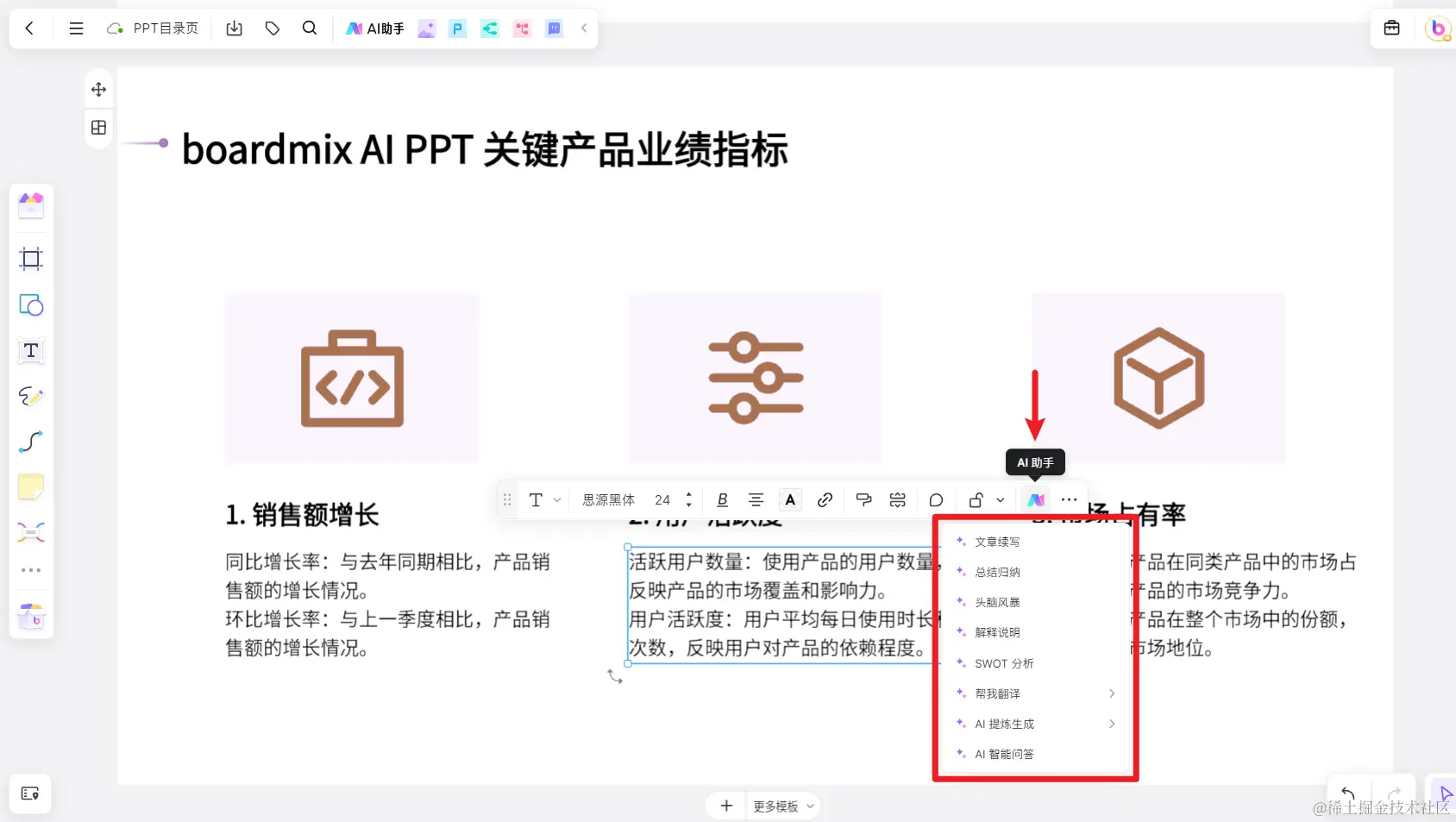The image size is (1456, 822).
Task: Open the 思源黑体 font dropdown
Action: pyautogui.click(x=608, y=500)
